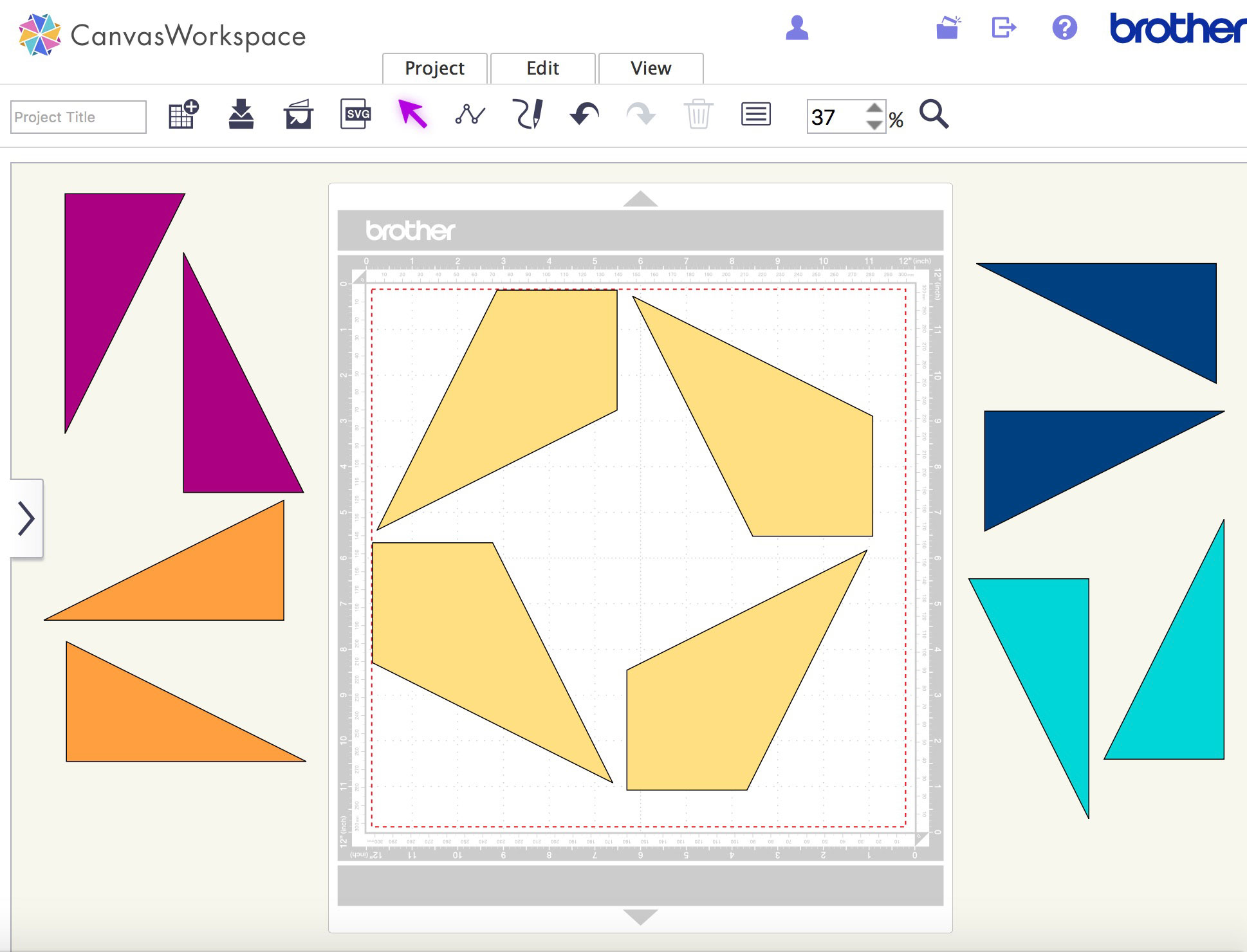Click the redo arrow icon

[641, 114]
